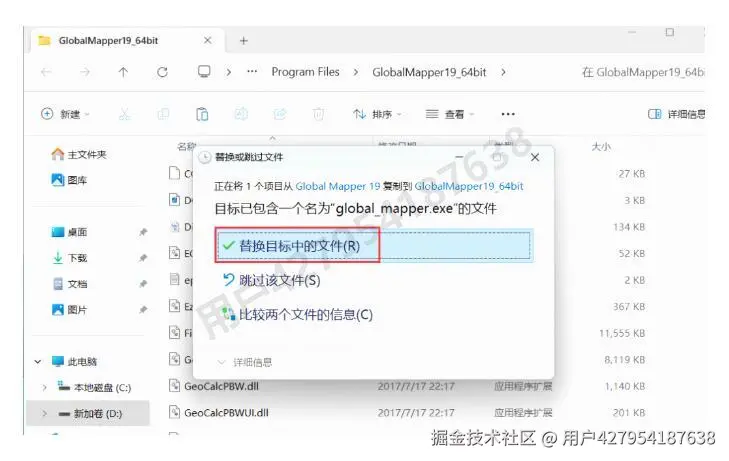The width and height of the screenshot is (729, 461).
Task: Choose 比较两个文件的信息(C) option
Action: click(298, 315)
